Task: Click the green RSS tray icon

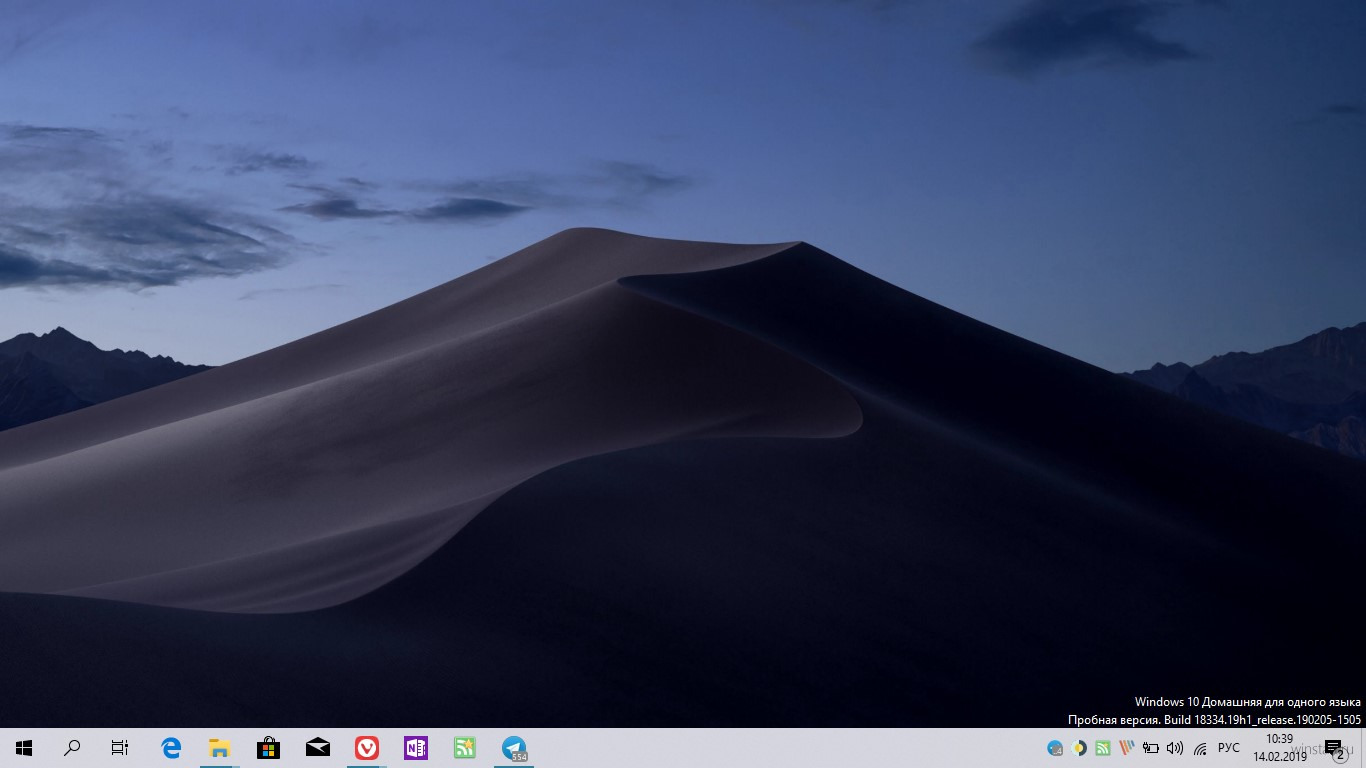Action: click(x=1102, y=748)
